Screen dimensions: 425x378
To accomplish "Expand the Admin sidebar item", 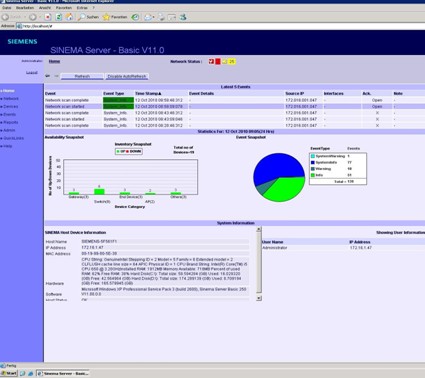I will [x=8, y=130].
